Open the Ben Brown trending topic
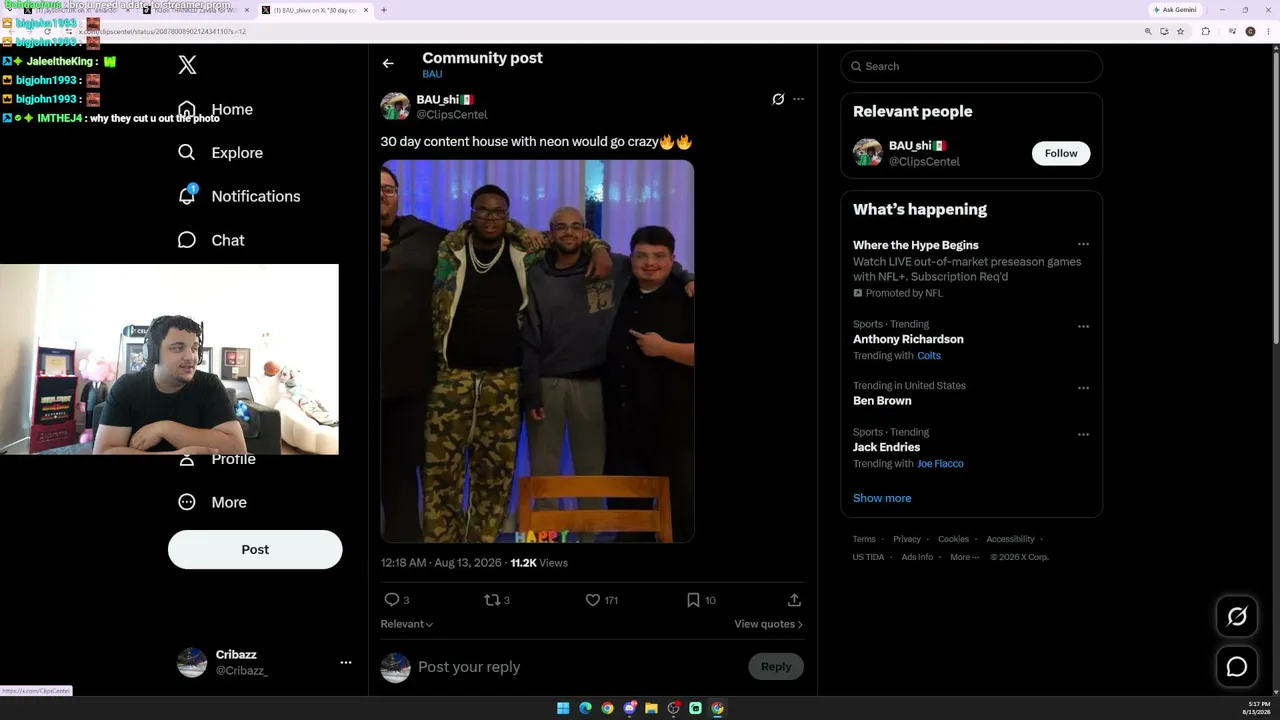Viewport: 1280px width, 720px height. pyautogui.click(x=882, y=401)
